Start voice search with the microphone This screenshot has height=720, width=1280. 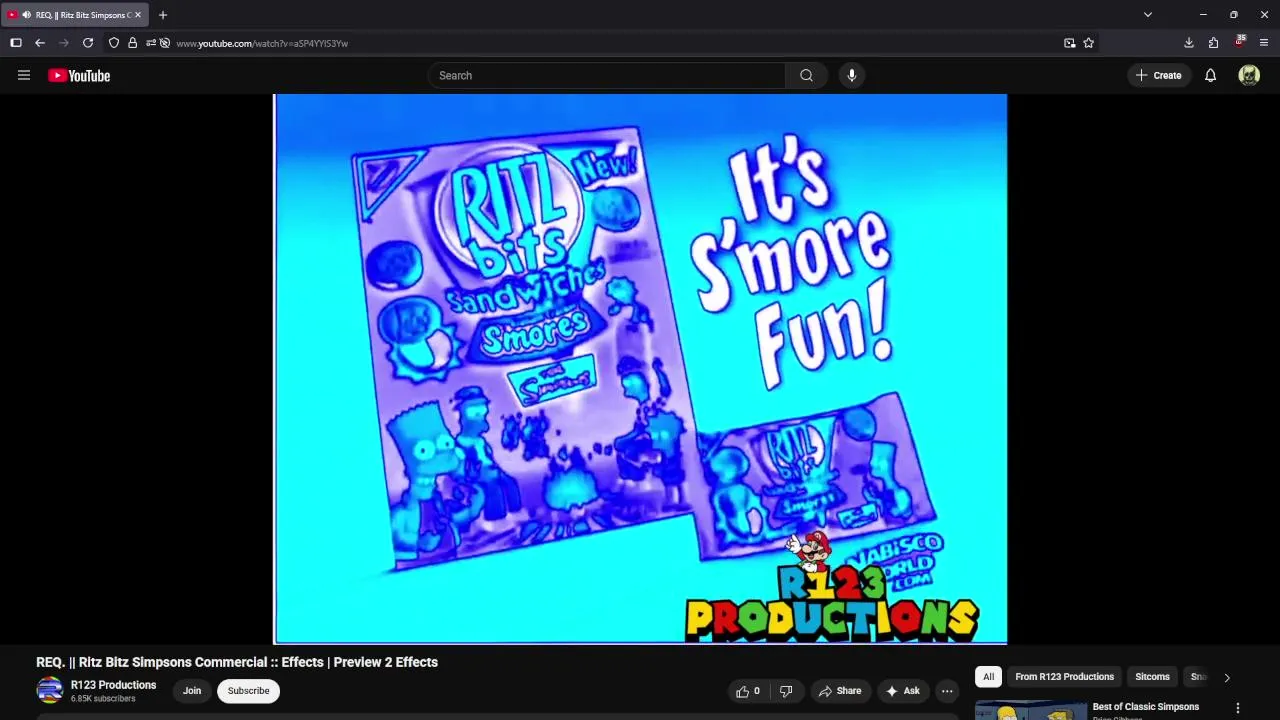pyautogui.click(x=852, y=75)
